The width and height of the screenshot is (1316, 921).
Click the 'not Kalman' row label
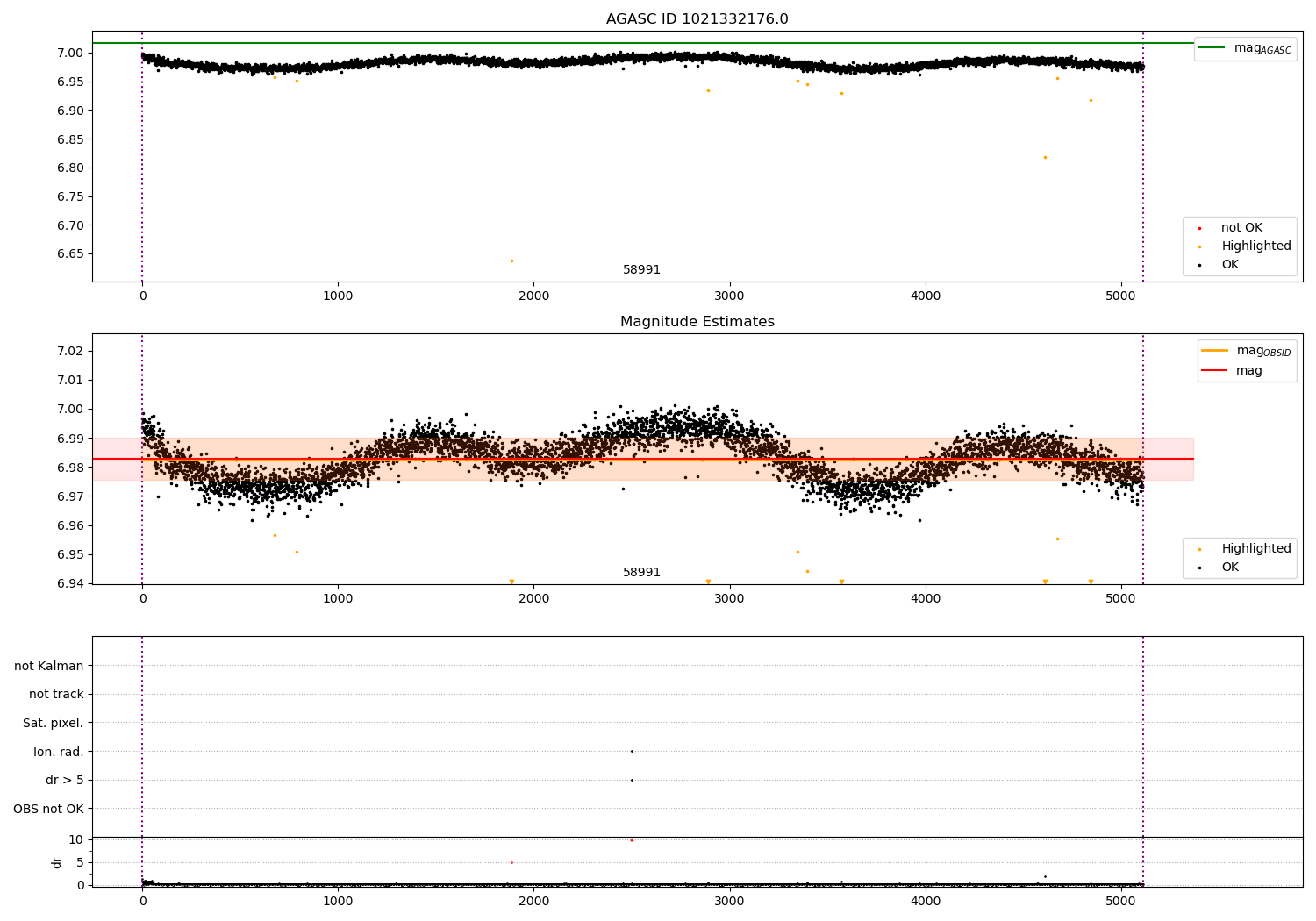49,666
